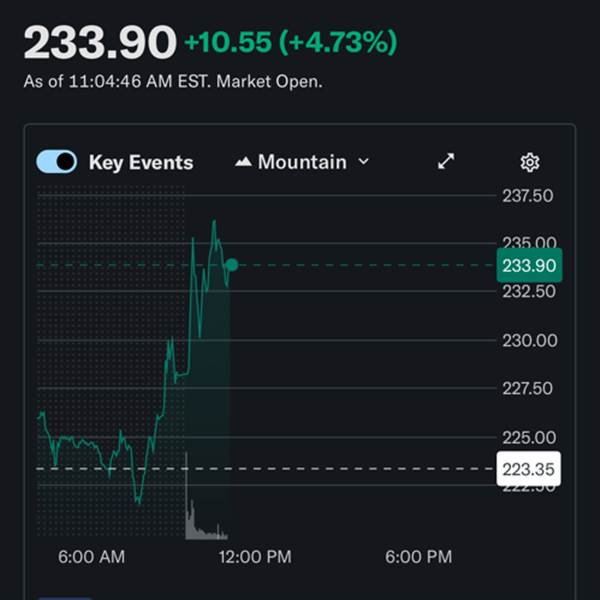The width and height of the screenshot is (600, 600).
Task: Click the 227.50 price axis label
Action: tap(527, 388)
